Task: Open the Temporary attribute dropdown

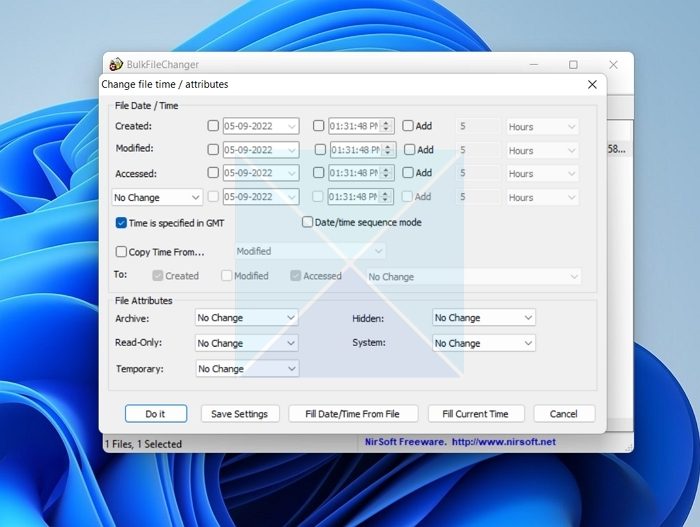Action: pyautogui.click(x=247, y=368)
